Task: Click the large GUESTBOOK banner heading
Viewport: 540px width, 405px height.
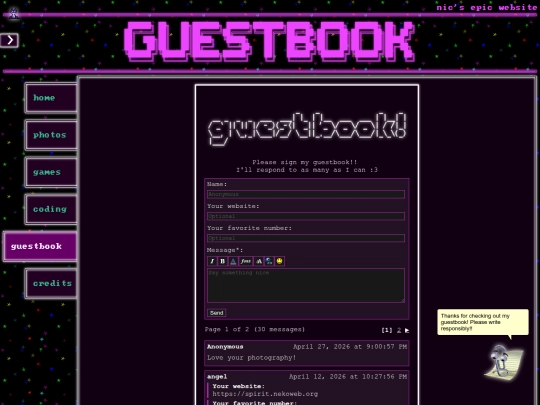Action: click(269, 41)
